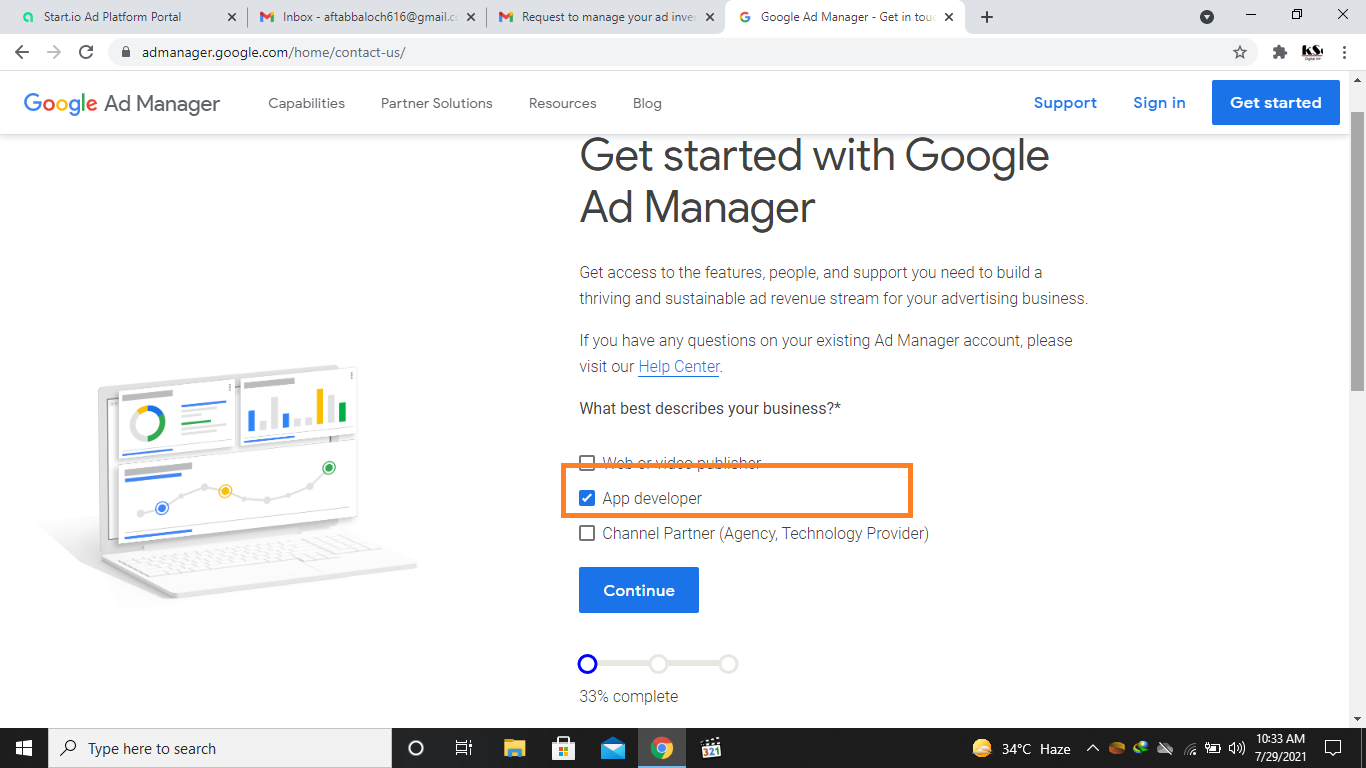The width and height of the screenshot is (1366, 768).
Task: Check the Web or video publisher box
Action: pos(587,463)
